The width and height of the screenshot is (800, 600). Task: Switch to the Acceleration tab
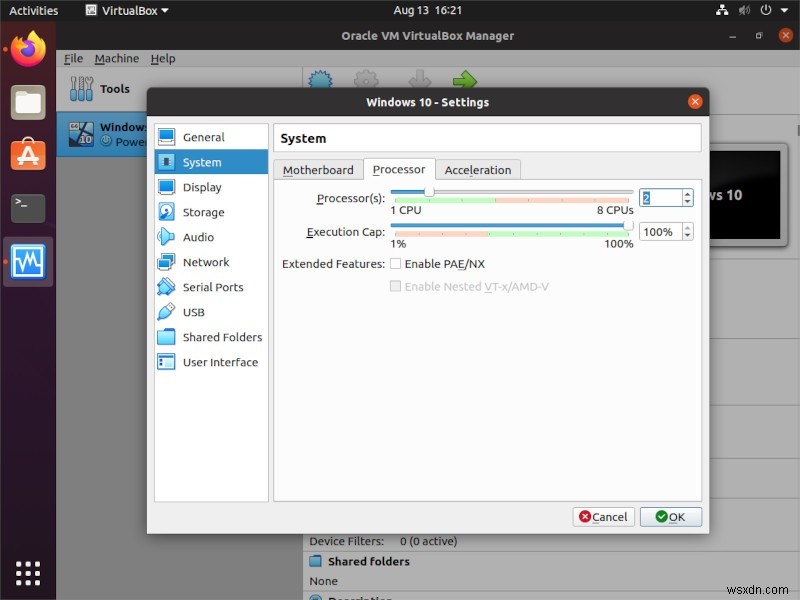pos(478,170)
